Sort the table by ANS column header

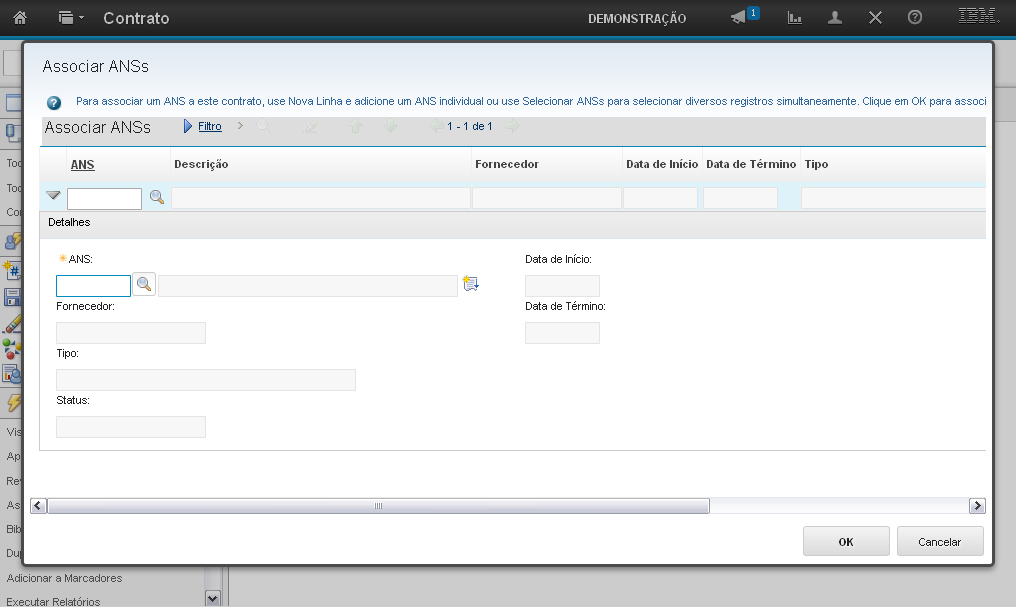[82, 164]
